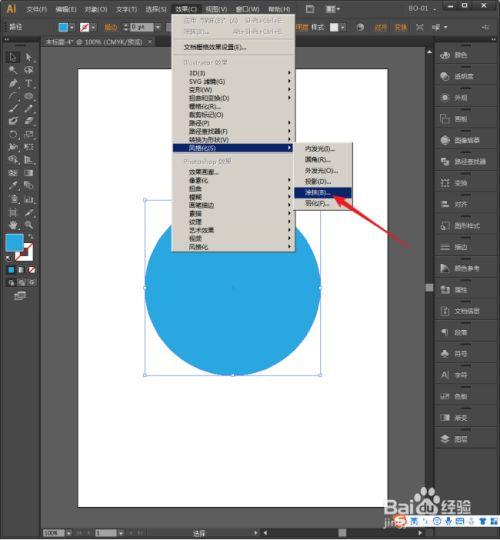
Task: Open the zoom level dropdown at bottom
Action: coord(69,533)
